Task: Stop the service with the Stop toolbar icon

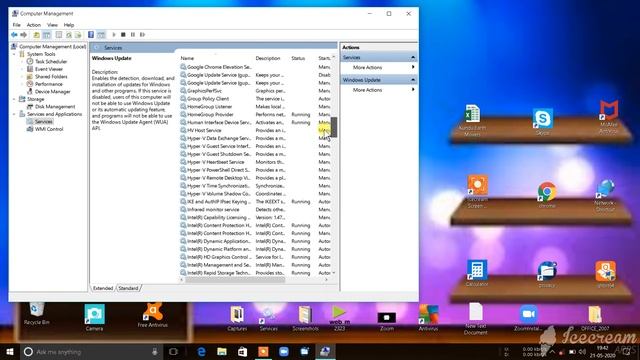Action: click(x=123, y=35)
